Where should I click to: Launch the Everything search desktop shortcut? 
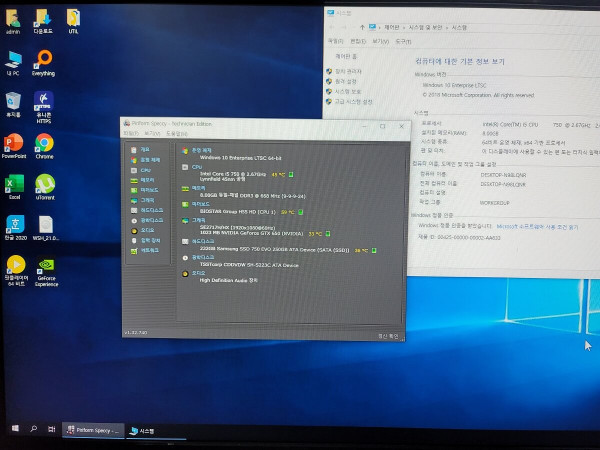pyautogui.click(x=43, y=63)
